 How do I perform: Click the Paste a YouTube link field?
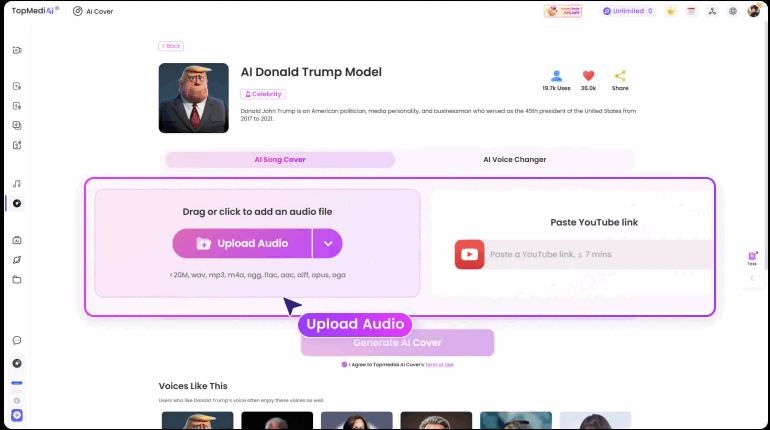click(599, 254)
